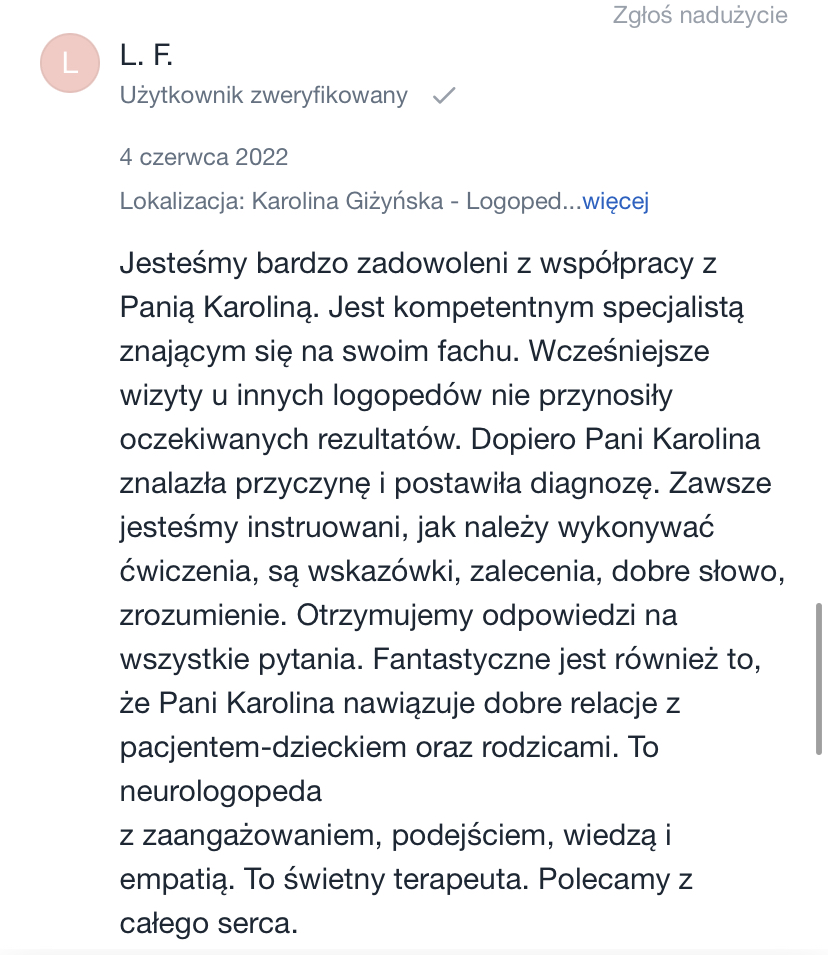
Task: Click reviewer name L. F.
Action: (x=146, y=55)
